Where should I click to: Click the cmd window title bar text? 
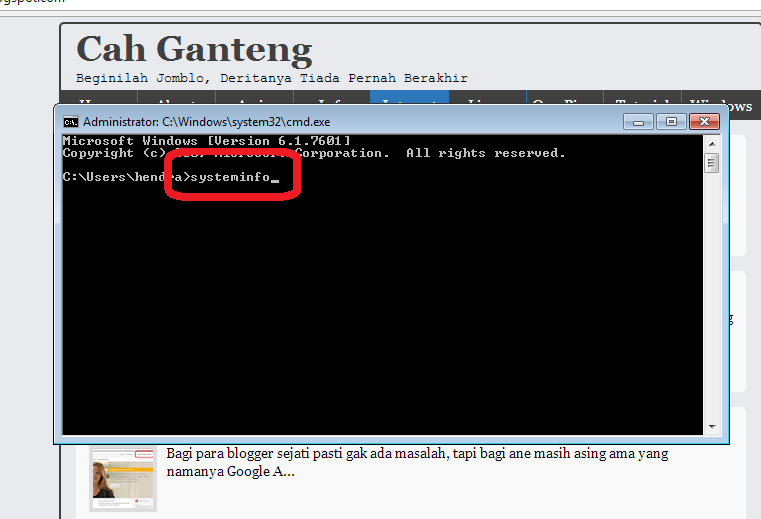click(206, 122)
